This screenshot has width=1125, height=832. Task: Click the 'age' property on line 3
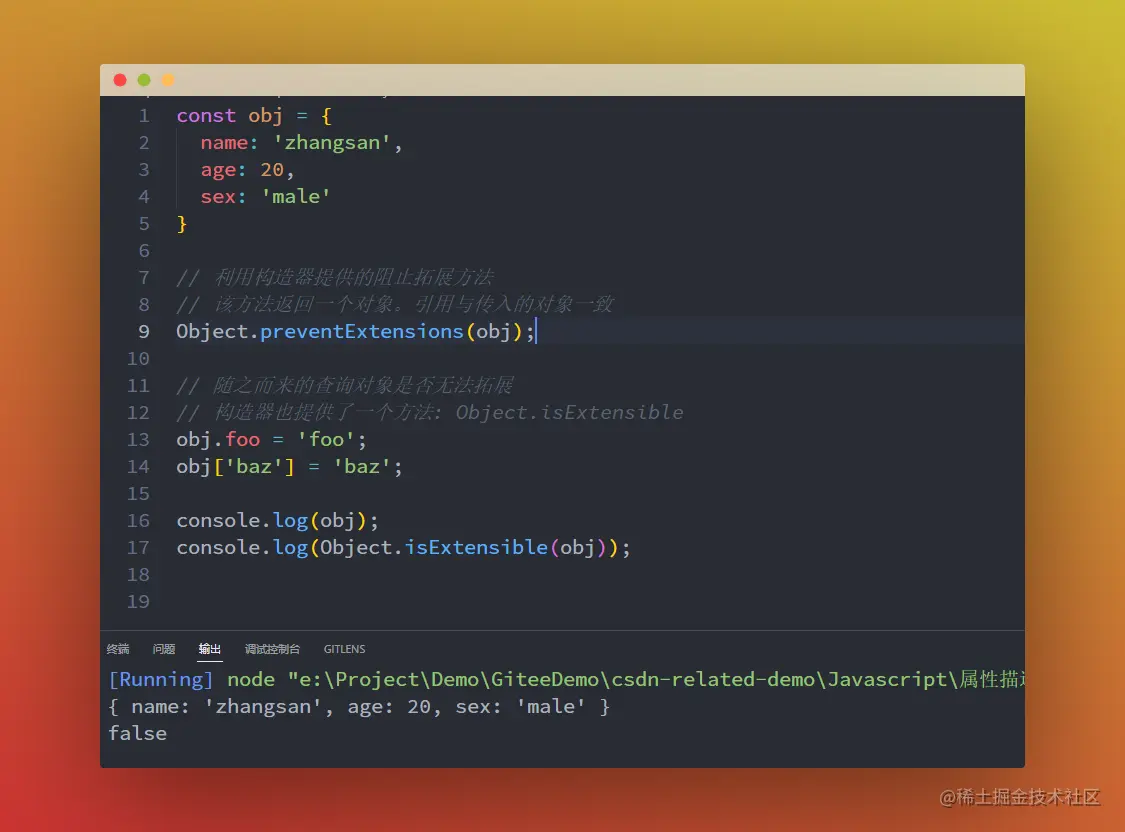pyautogui.click(x=218, y=170)
